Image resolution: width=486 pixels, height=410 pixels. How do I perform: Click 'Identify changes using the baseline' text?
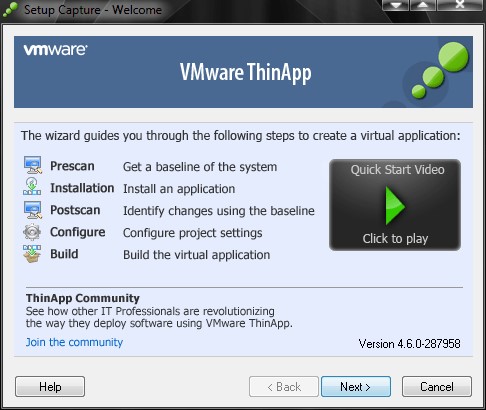point(219,211)
